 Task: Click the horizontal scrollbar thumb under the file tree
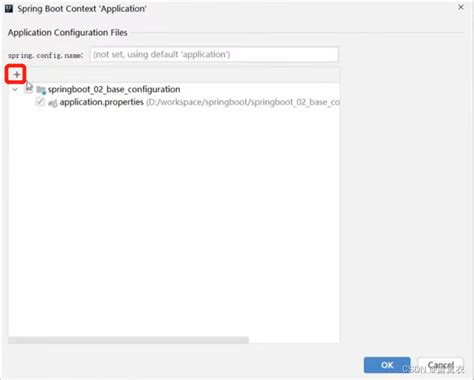(x=128, y=340)
